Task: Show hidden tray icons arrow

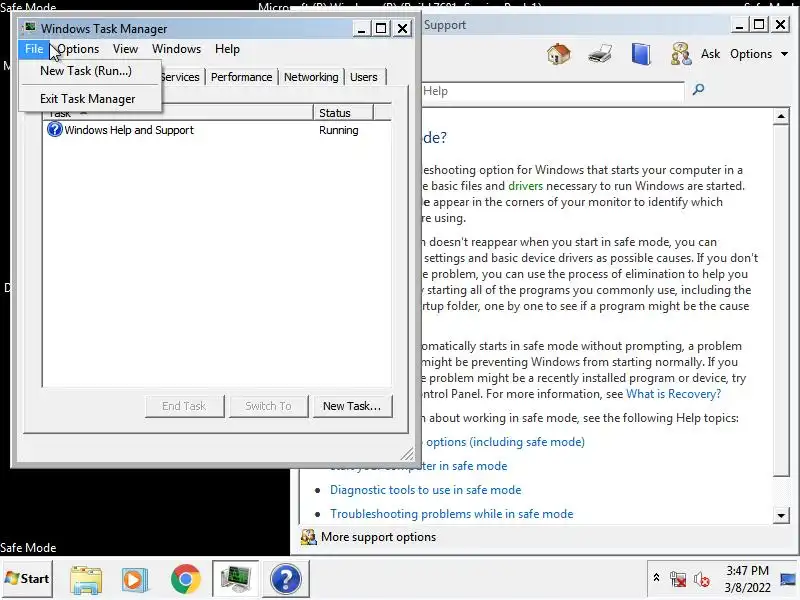Action: coord(657,578)
